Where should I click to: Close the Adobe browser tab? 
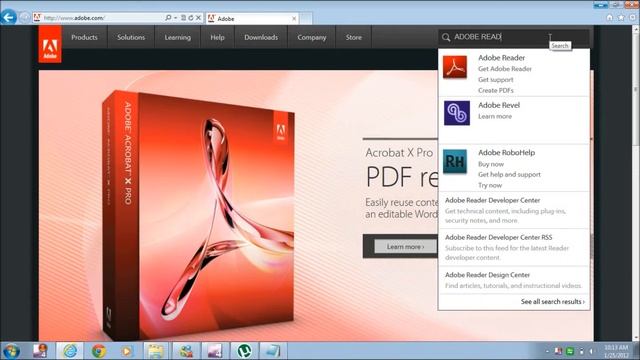[294, 18]
